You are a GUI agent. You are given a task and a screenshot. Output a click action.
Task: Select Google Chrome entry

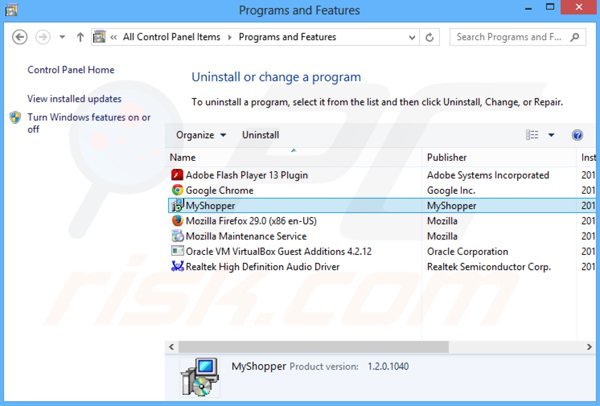(220, 191)
